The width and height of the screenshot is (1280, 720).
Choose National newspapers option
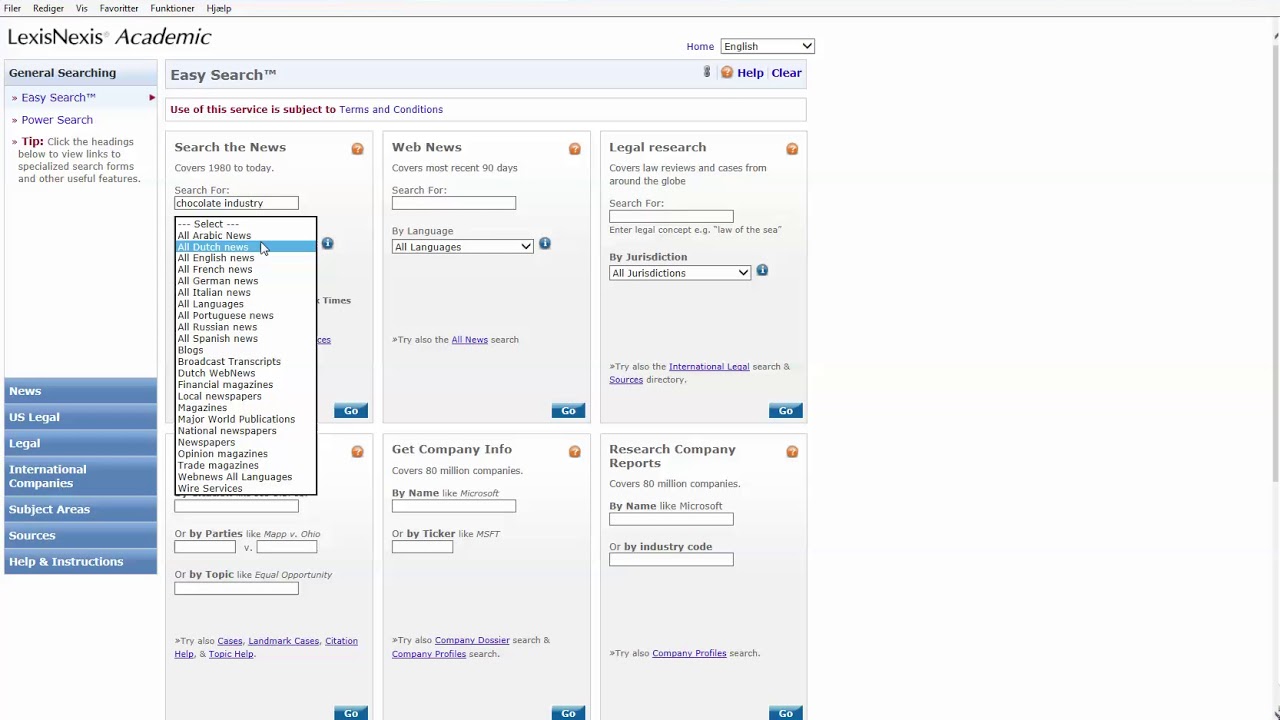click(x=246, y=431)
